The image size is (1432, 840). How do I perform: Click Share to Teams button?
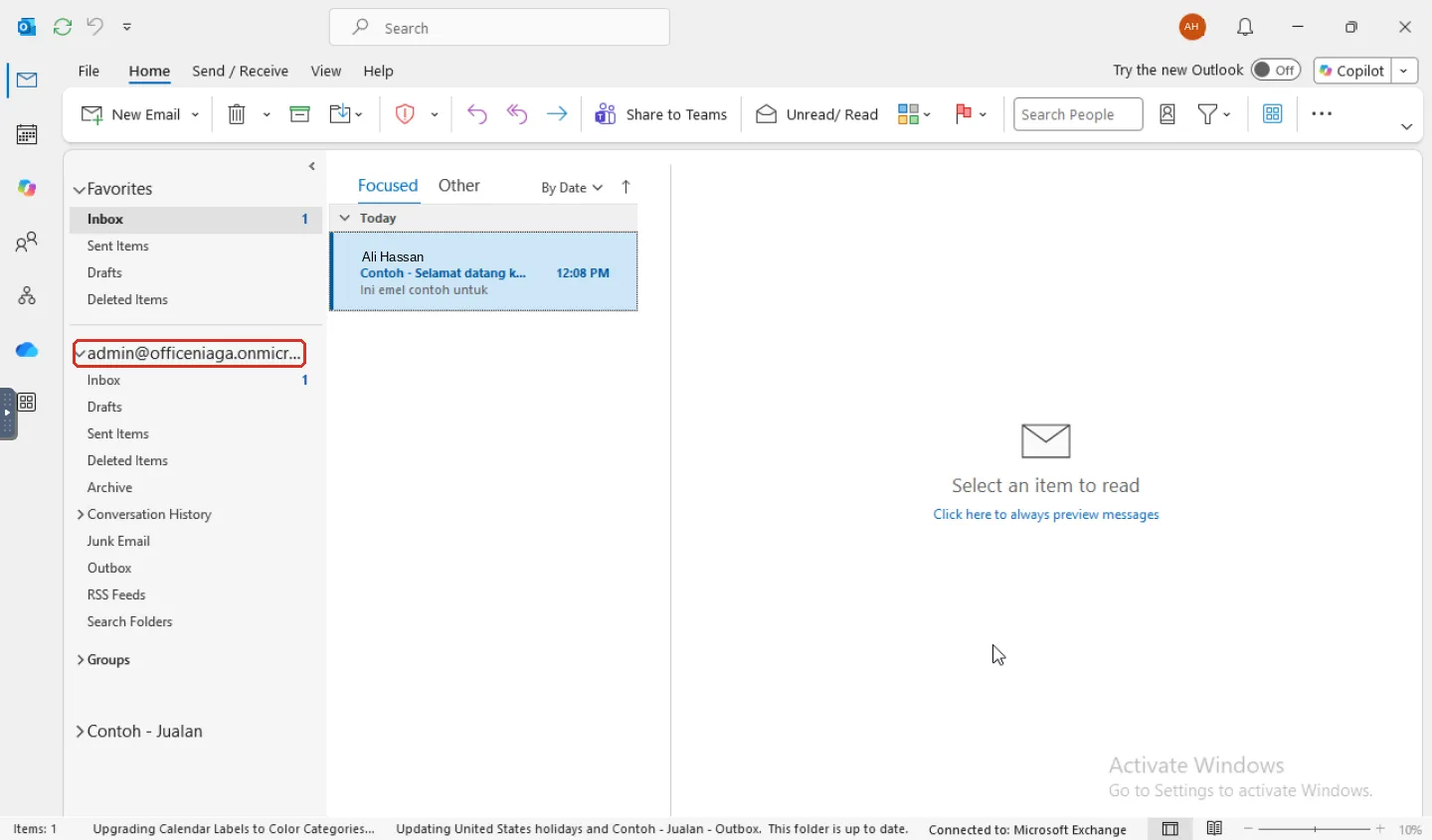(661, 114)
